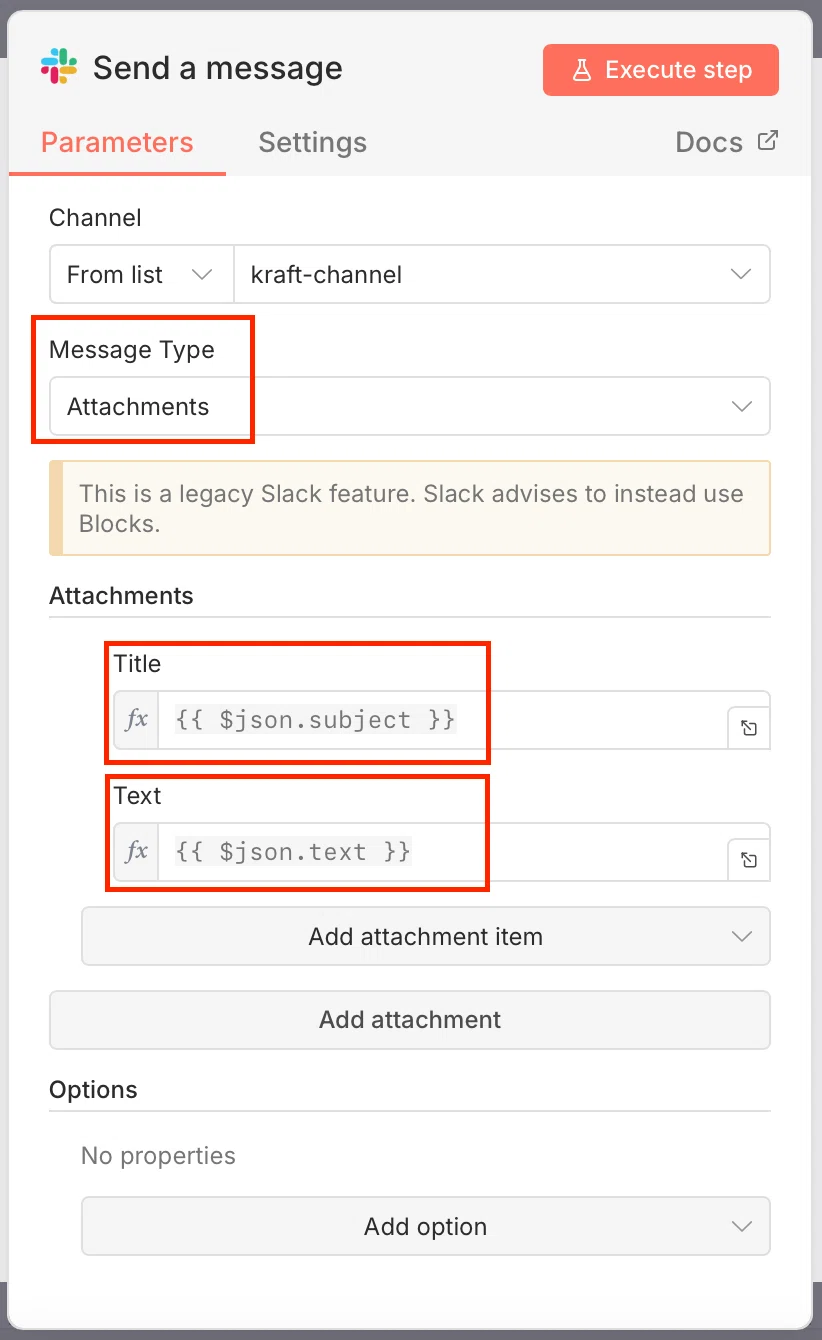
Task: Click into the Text expression field
Action: (x=443, y=852)
